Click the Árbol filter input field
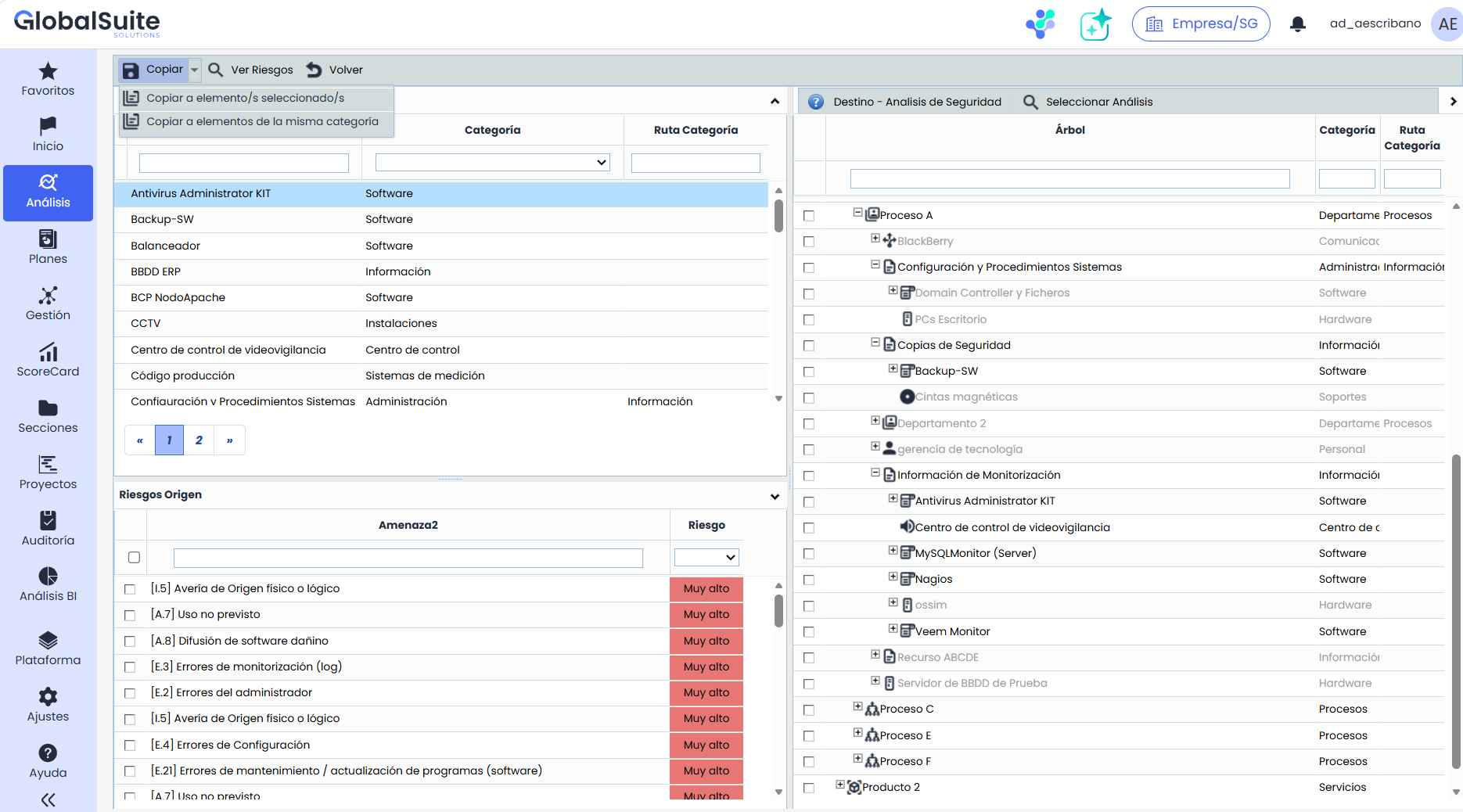1463x812 pixels. (1069, 179)
